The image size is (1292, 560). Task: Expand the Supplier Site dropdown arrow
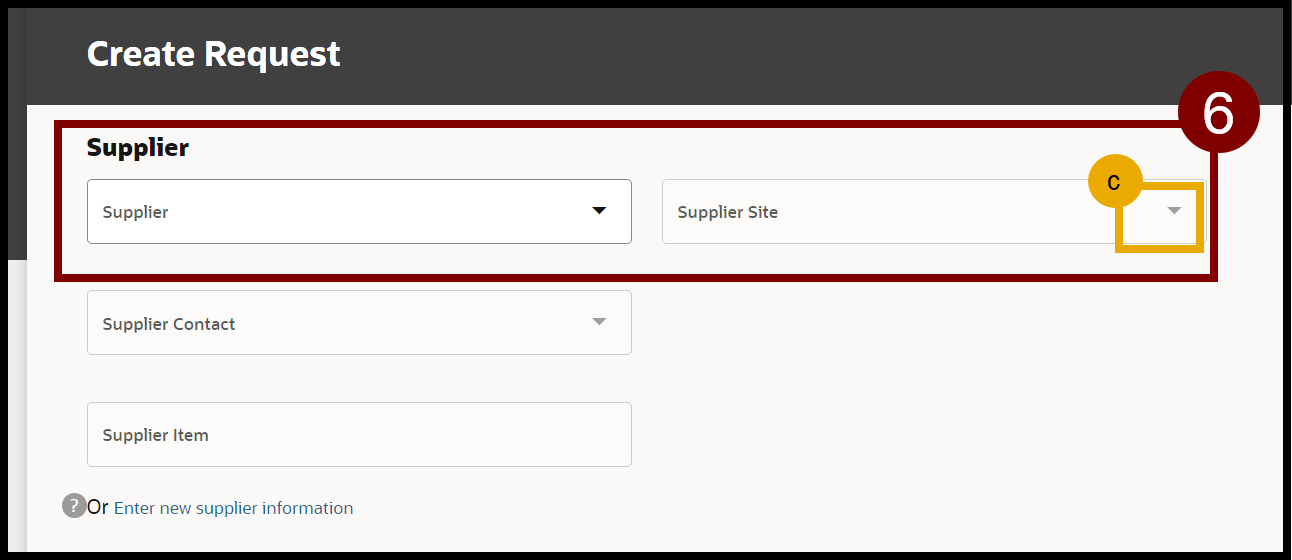tap(1174, 211)
